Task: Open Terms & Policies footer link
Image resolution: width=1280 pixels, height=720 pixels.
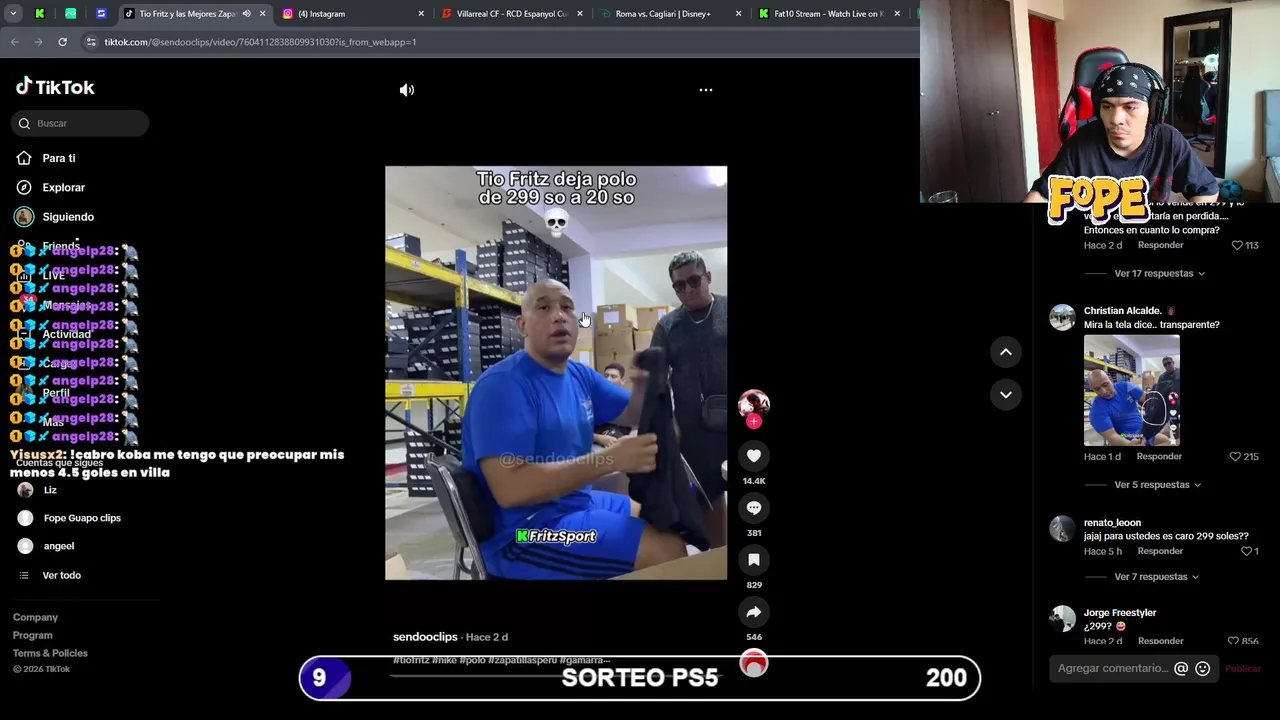Action: point(50,653)
